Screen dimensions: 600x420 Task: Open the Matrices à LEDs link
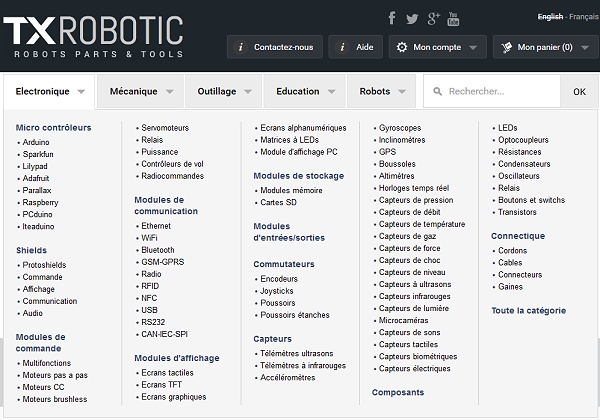coord(290,140)
